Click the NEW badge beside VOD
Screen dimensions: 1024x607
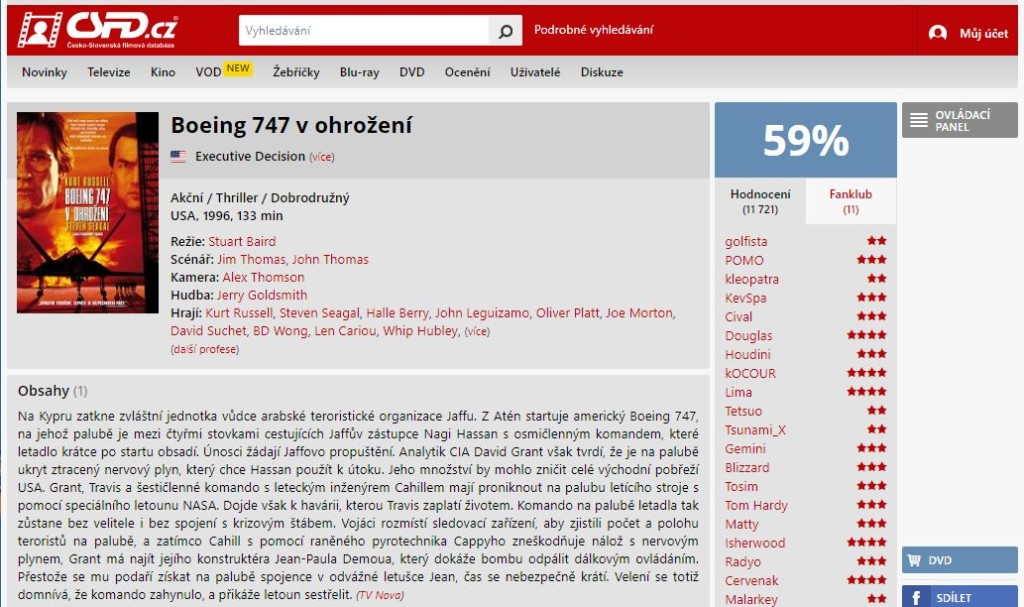238,69
